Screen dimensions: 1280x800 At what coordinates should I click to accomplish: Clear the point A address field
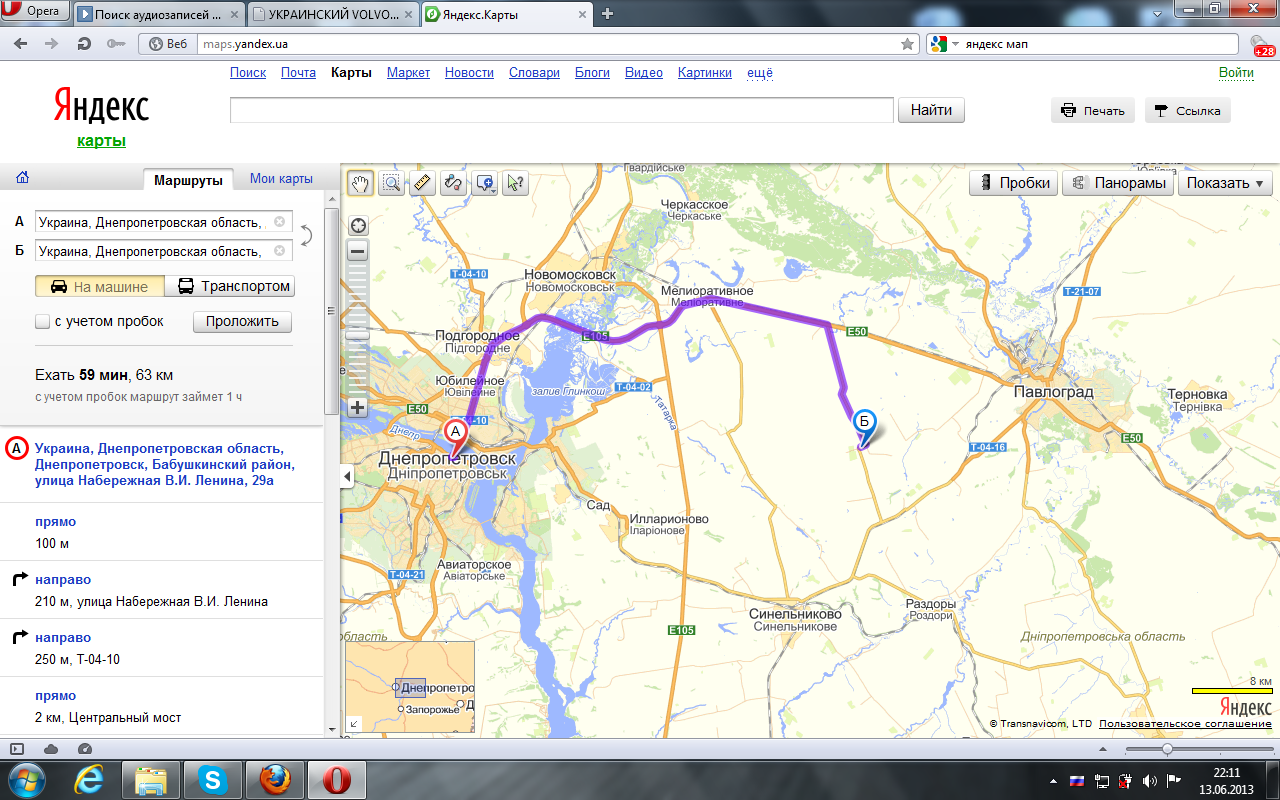tap(280, 222)
